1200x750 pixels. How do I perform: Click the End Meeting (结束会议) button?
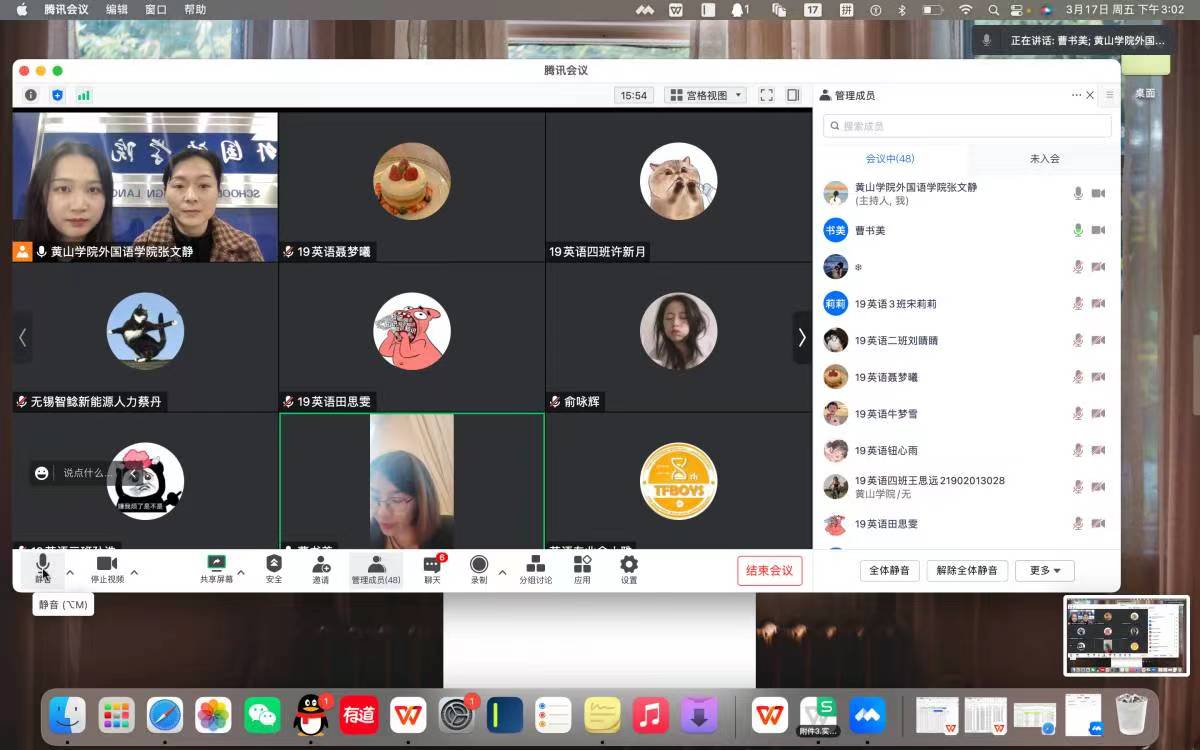point(769,570)
